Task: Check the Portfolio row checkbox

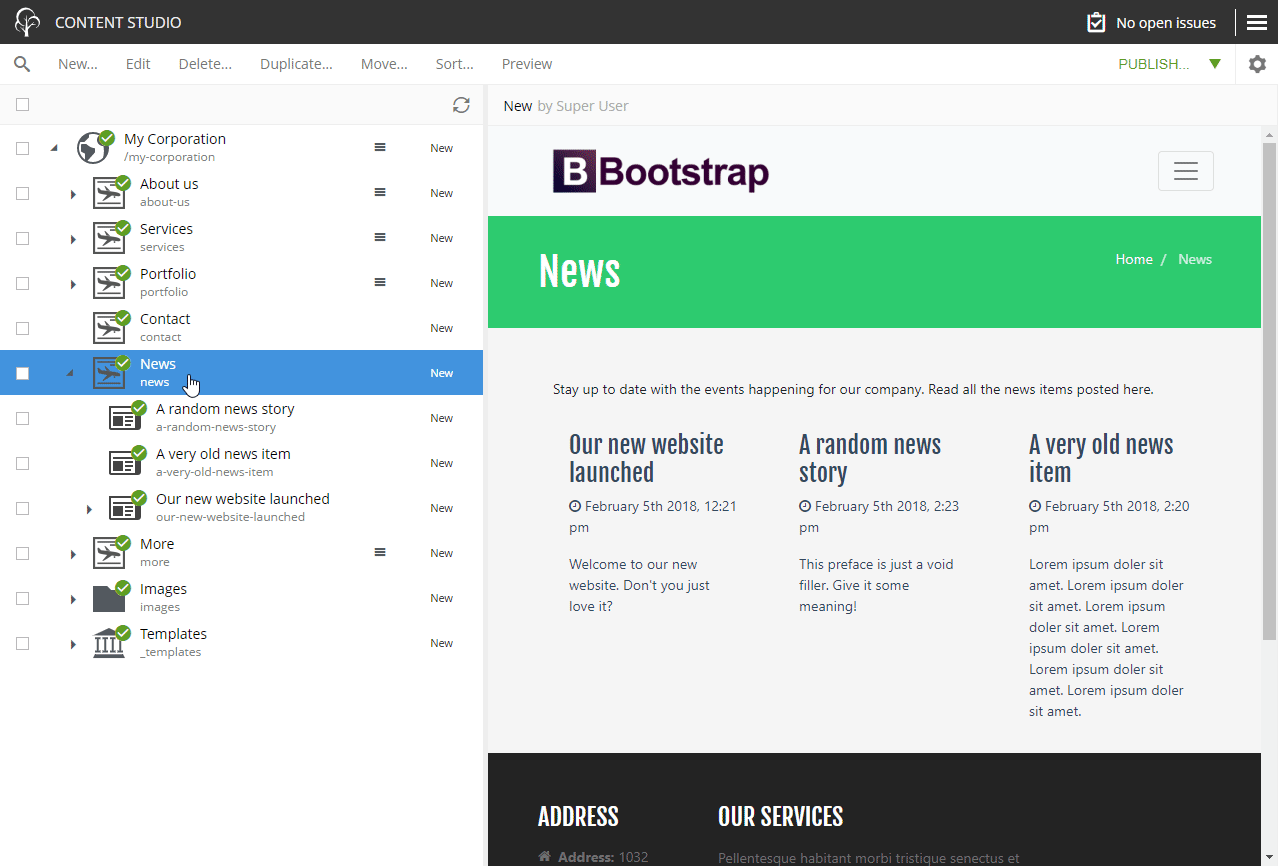Action: click(22, 283)
